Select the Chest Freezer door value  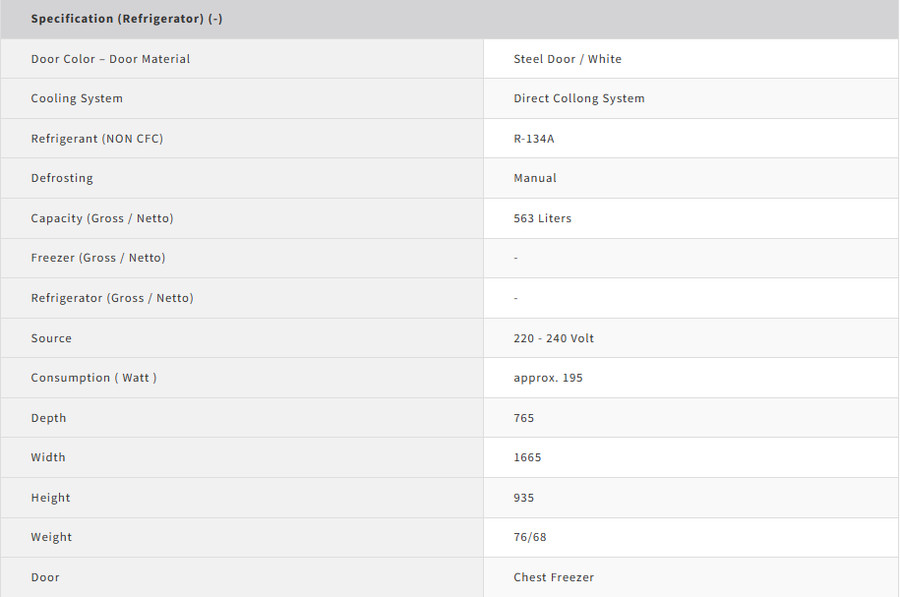[x=553, y=578]
